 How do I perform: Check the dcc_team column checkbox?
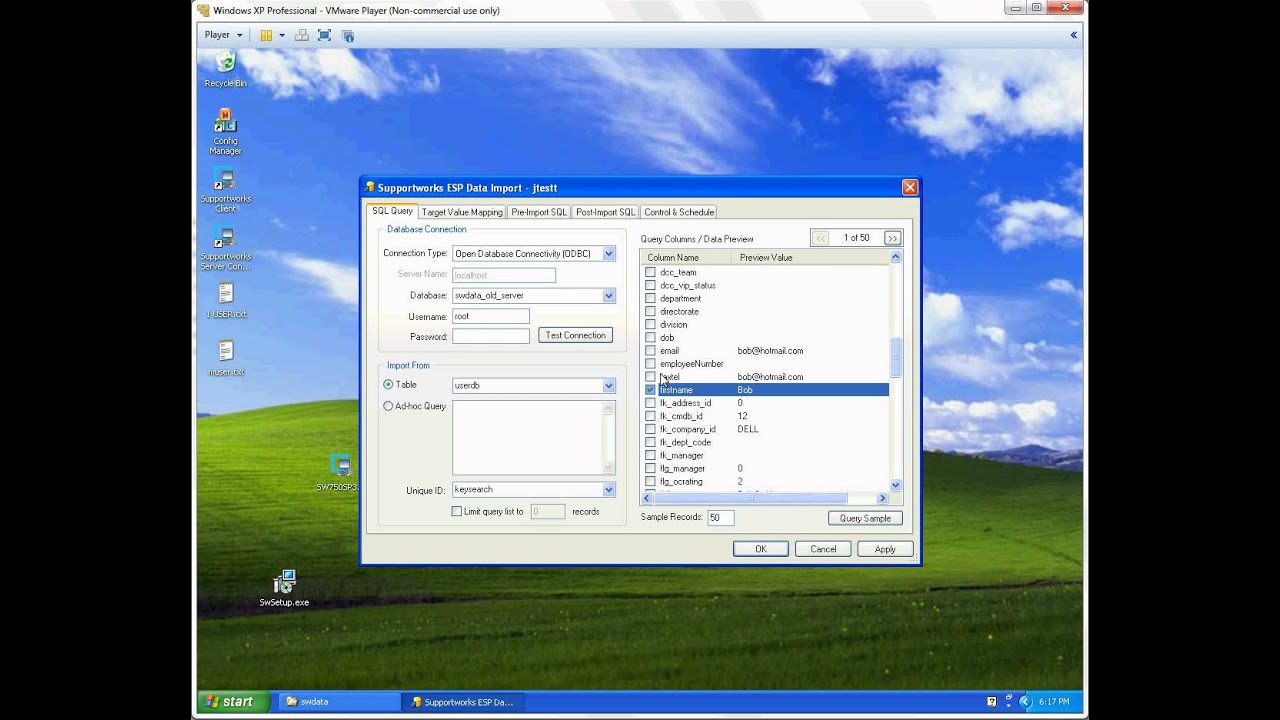650,272
